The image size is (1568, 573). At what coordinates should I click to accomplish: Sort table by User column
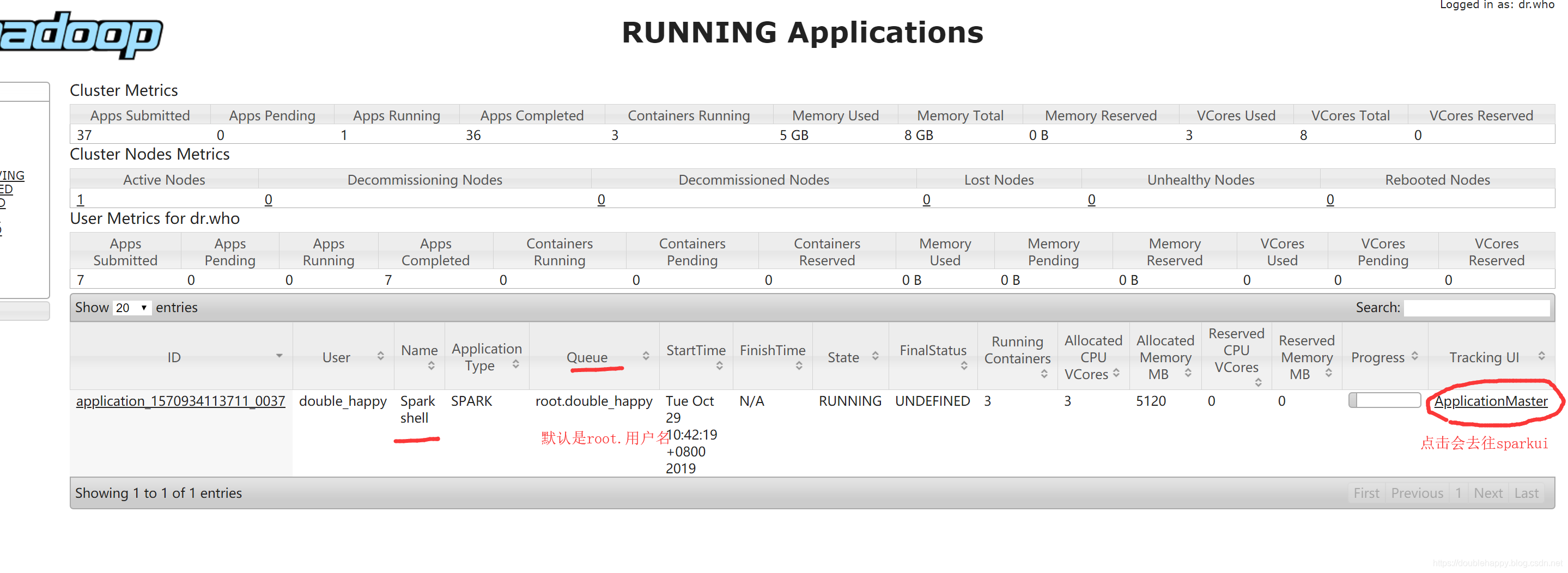tap(343, 356)
